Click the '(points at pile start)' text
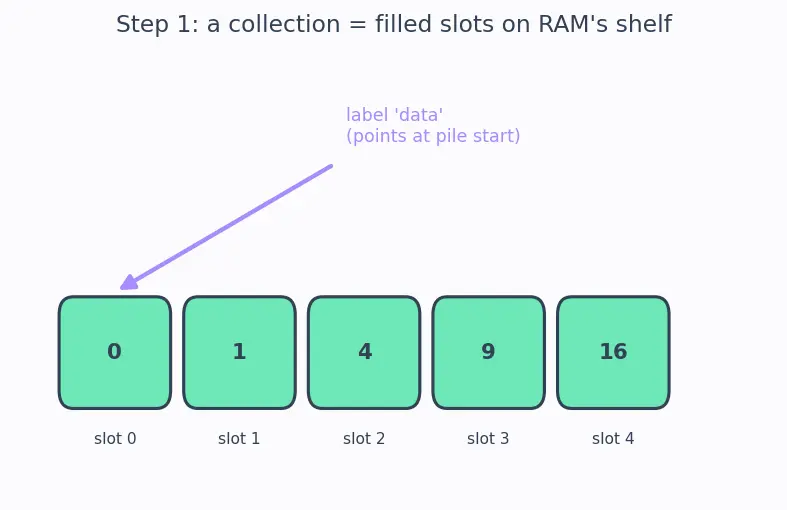The height and width of the screenshot is (510, 787). point(433,136)
